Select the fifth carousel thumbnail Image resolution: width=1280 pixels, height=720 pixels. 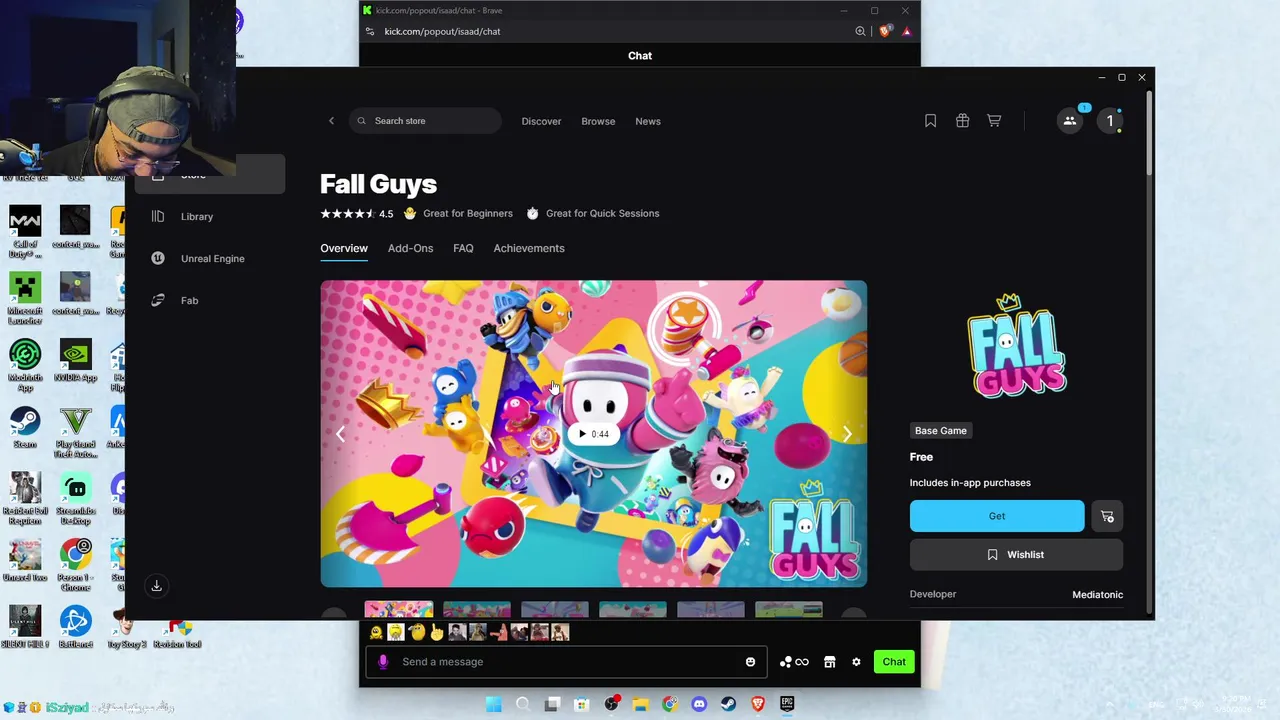[711, 610]
